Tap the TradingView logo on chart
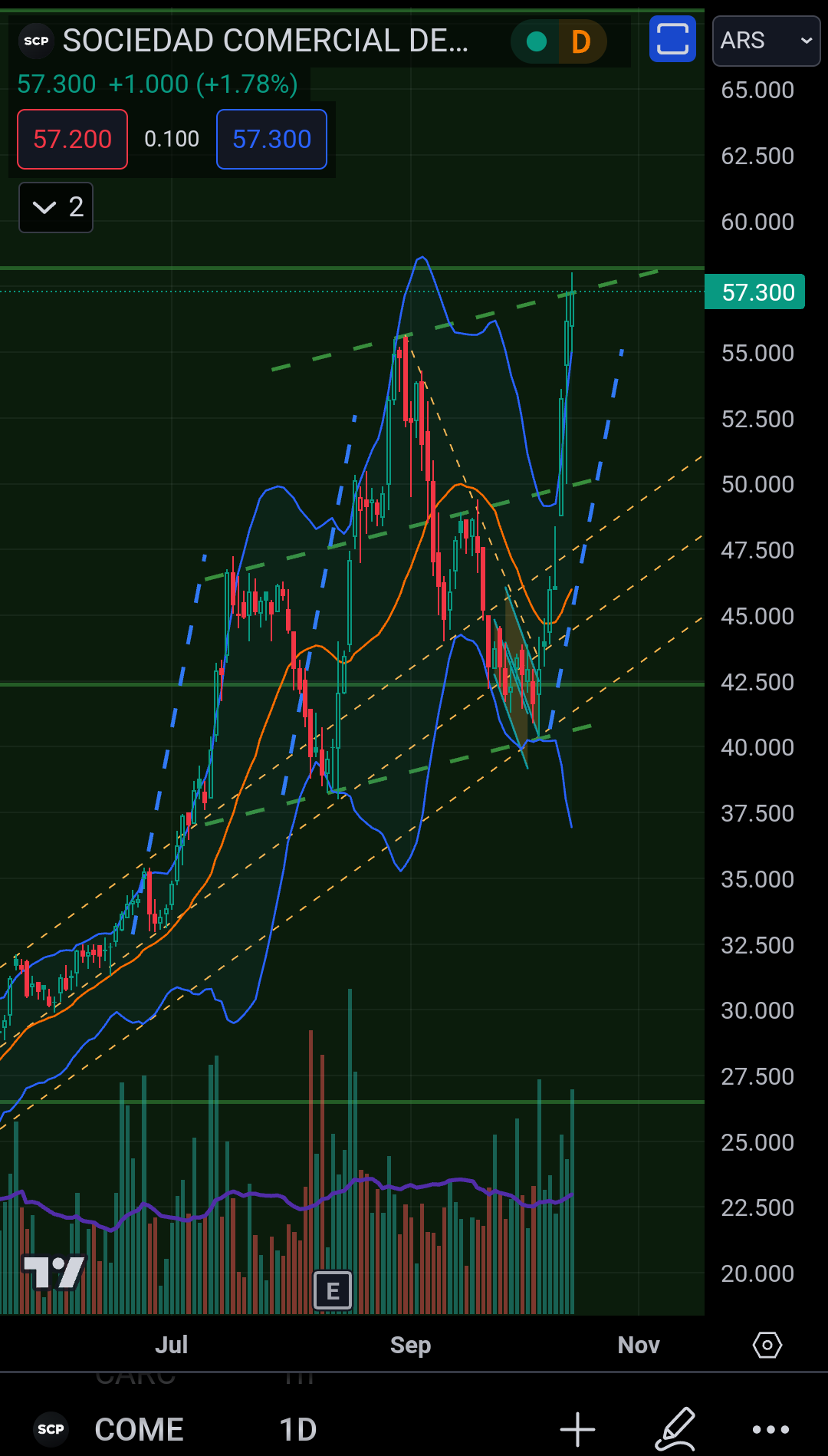 [x=54, y=1273]
